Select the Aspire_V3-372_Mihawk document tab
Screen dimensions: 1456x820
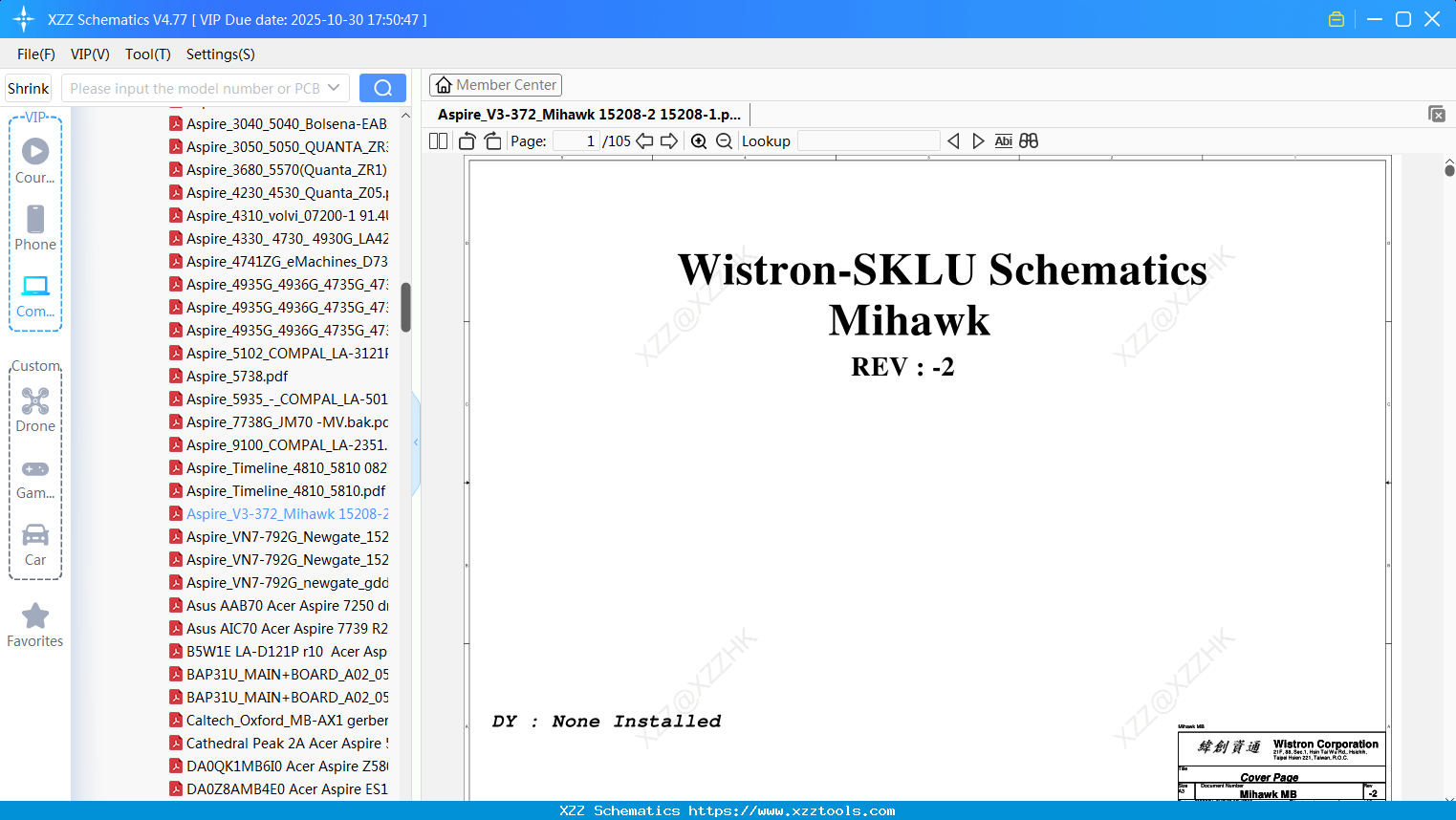pyautogui.click(x=589, y=115)
